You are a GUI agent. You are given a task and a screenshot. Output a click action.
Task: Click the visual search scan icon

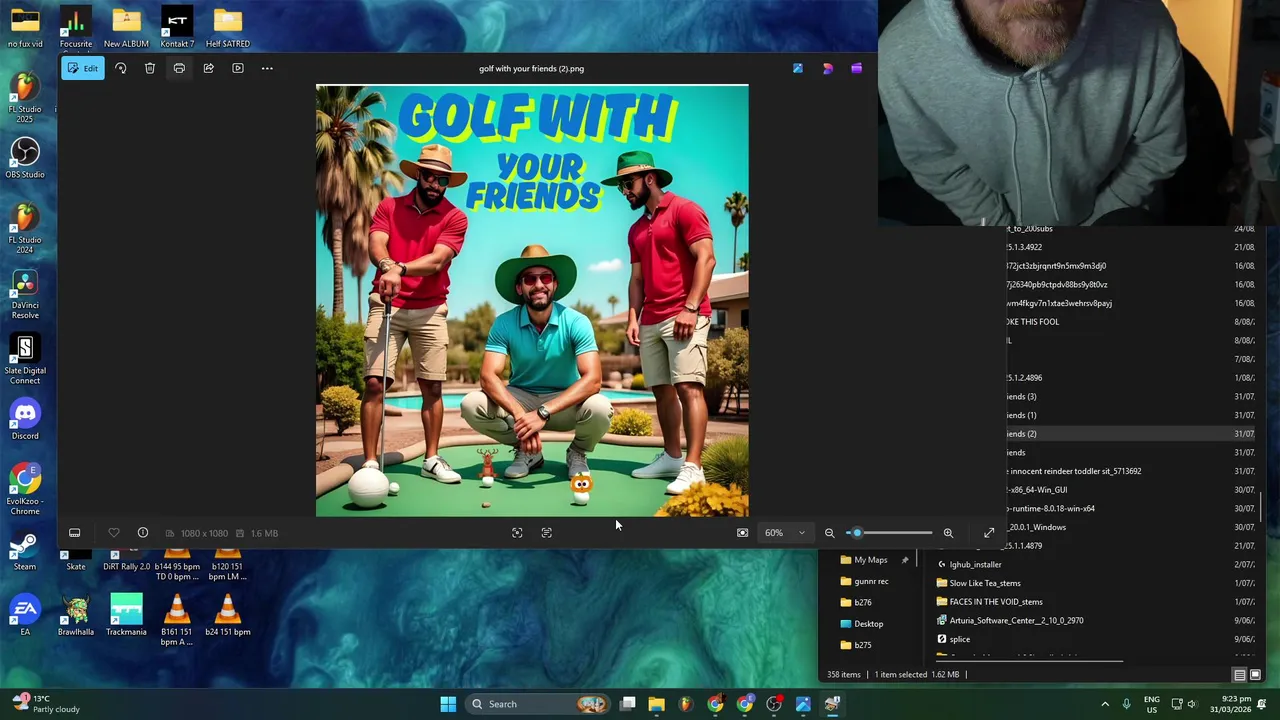[x=517, y=533]
